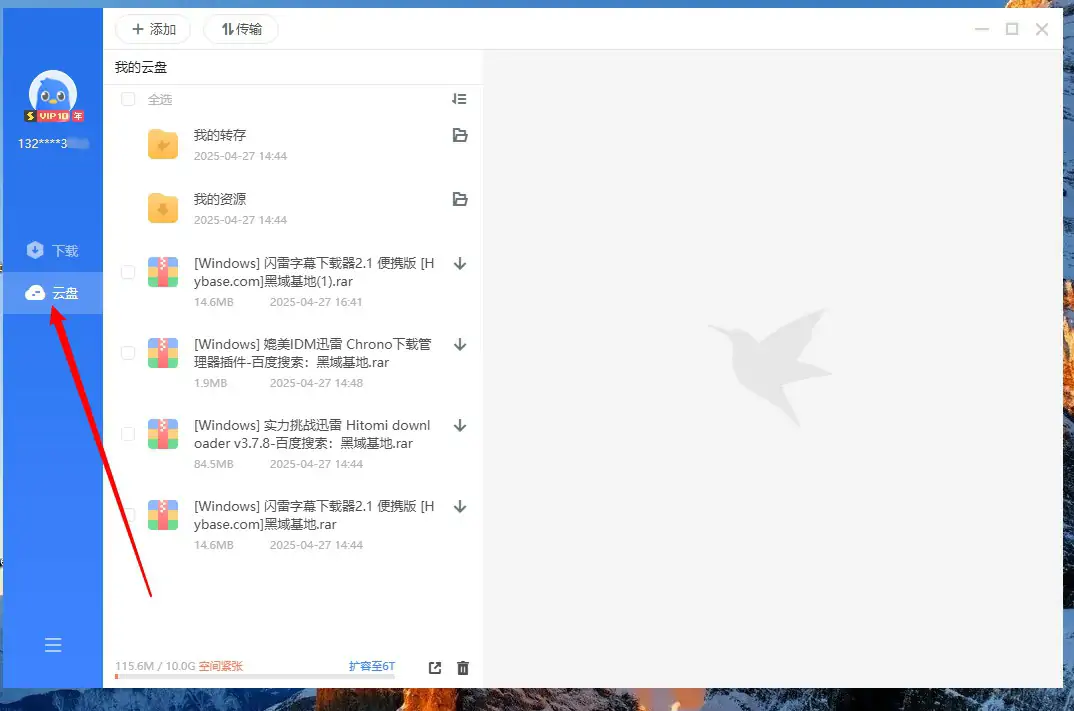Image resolution: width=1074 pixels, height=711 pixels.
Task: Click the 1.9MB file size
Action: [x=210, y=383]
